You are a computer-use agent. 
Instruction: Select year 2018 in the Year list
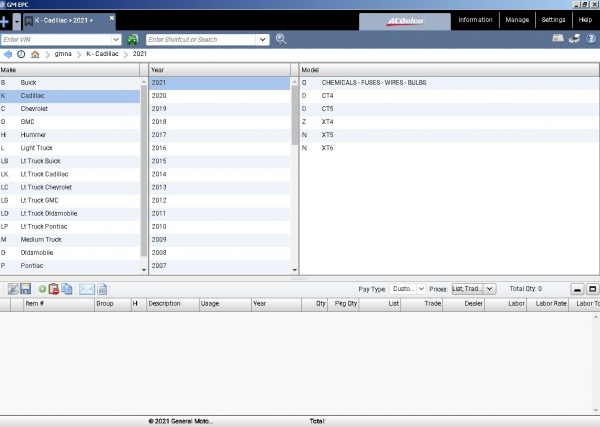click(x=220, y=122)
